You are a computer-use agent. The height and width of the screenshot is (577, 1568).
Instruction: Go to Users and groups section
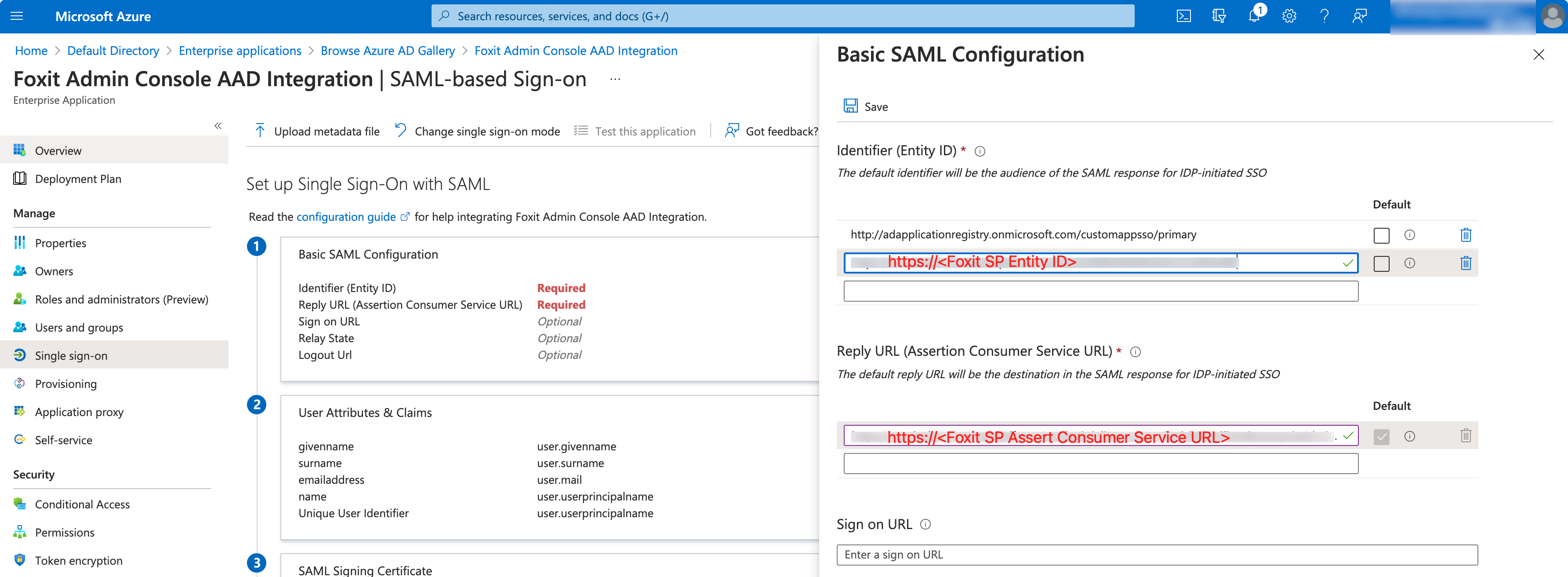click(79, 327)
